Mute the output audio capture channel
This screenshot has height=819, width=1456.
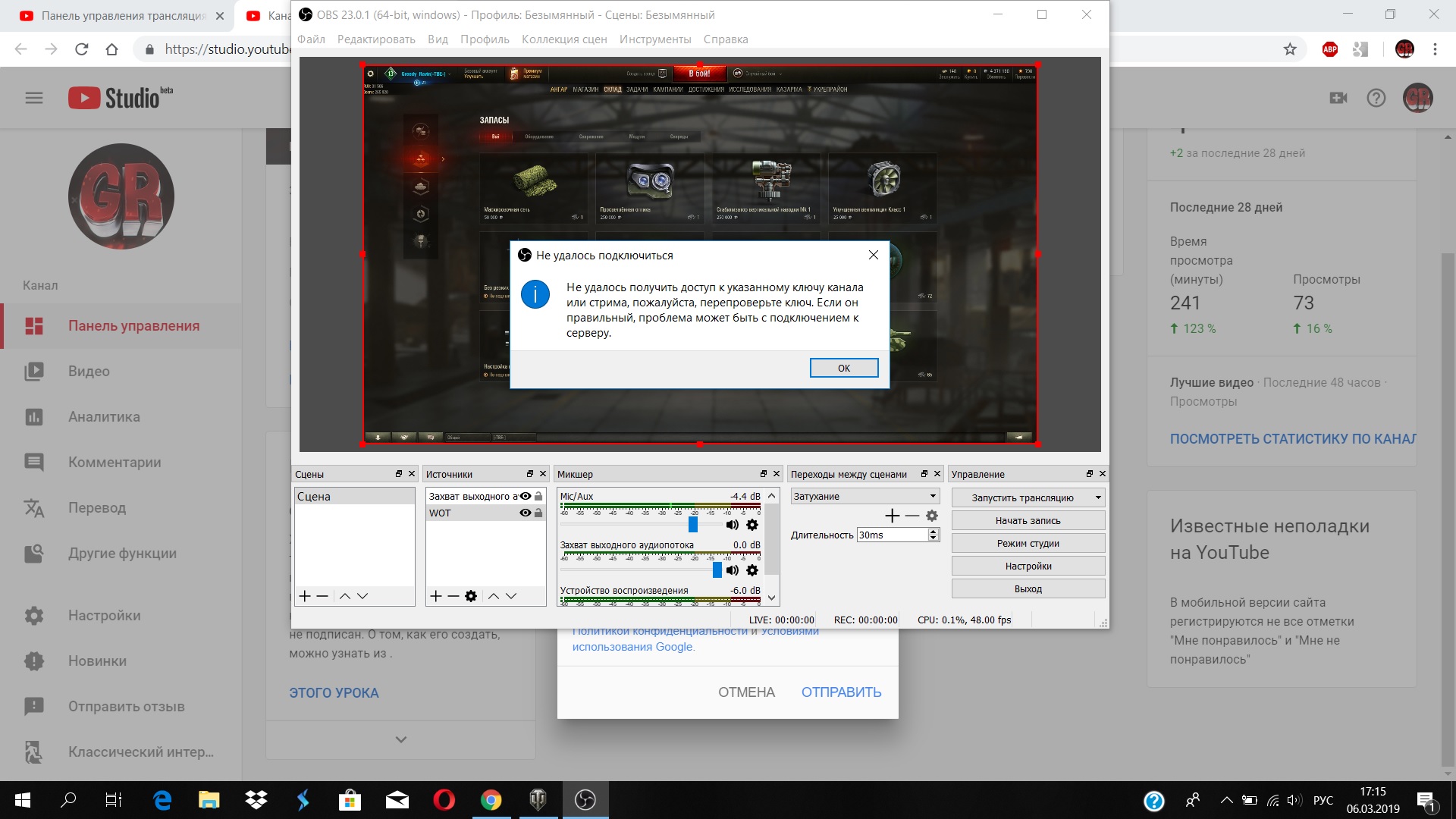tap(732, 570)
